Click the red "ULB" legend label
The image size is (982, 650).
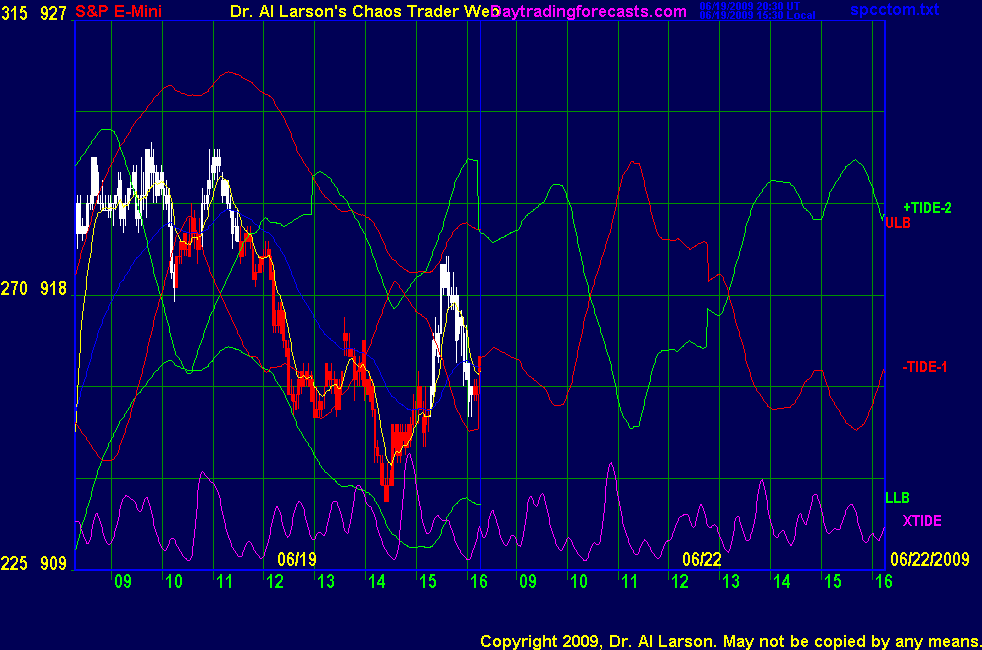click(898, 223)
